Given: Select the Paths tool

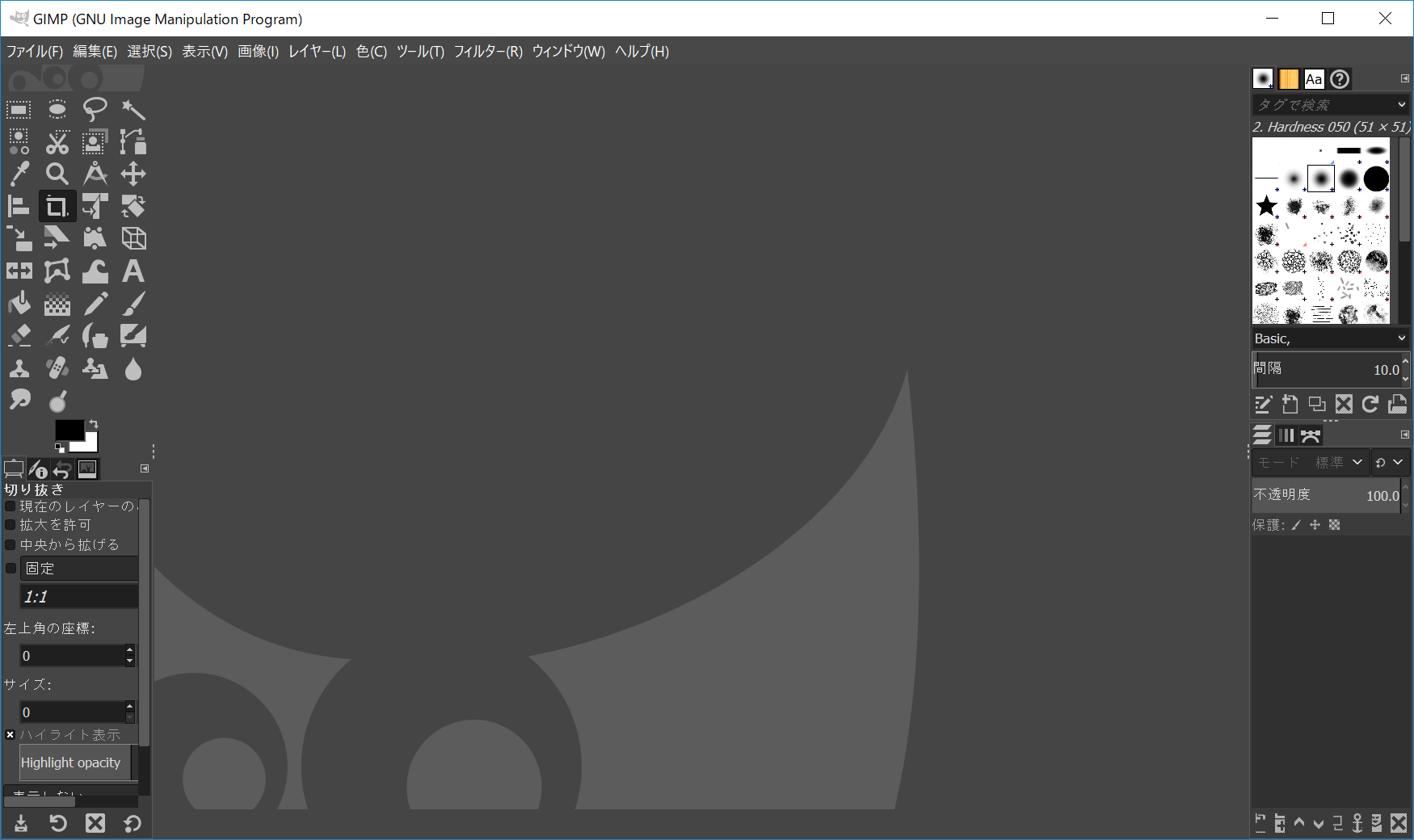Looking at the screenshot, I should (133, 142).
